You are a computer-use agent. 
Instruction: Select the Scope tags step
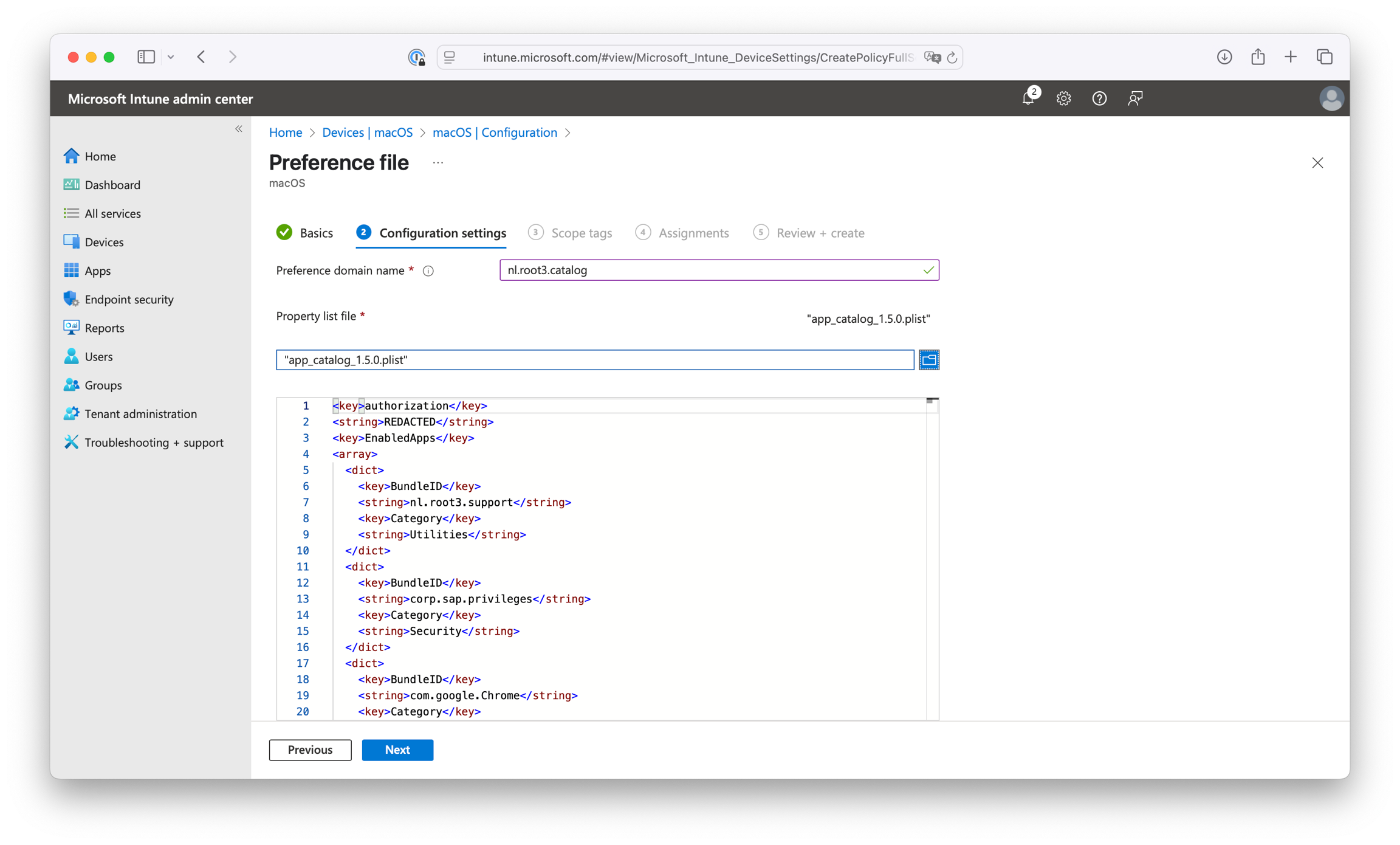click(x=570, y=233)
